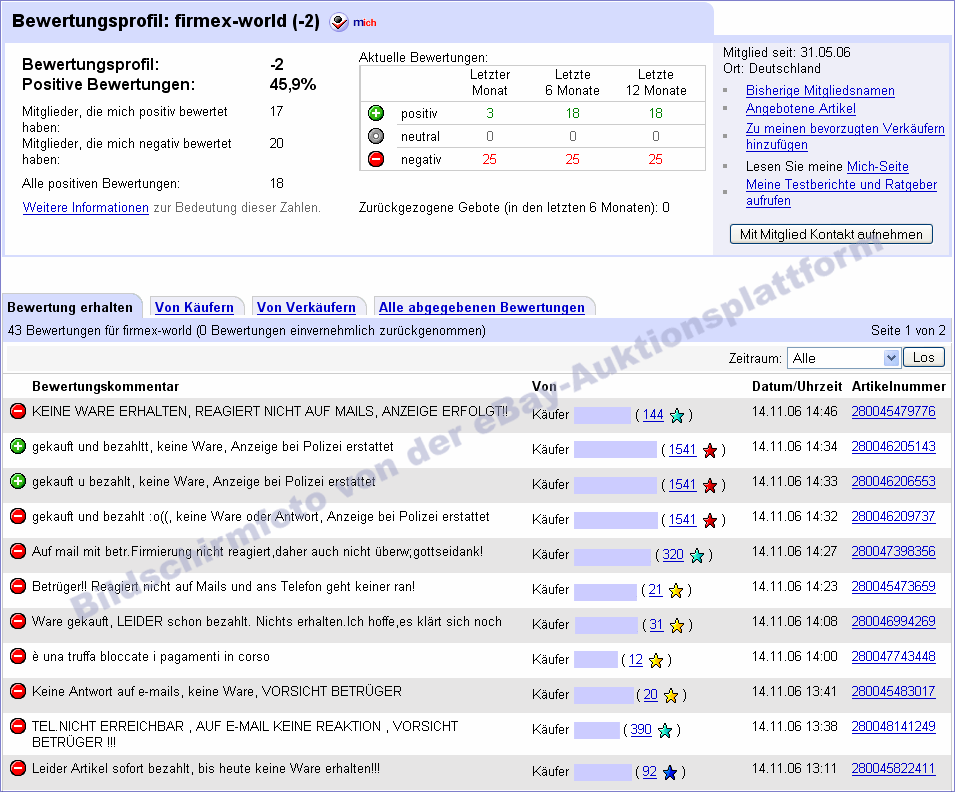Click the 'Datum/Uhrzeit' column header
Screen dimensions: 955x792
tap(797, 386)
